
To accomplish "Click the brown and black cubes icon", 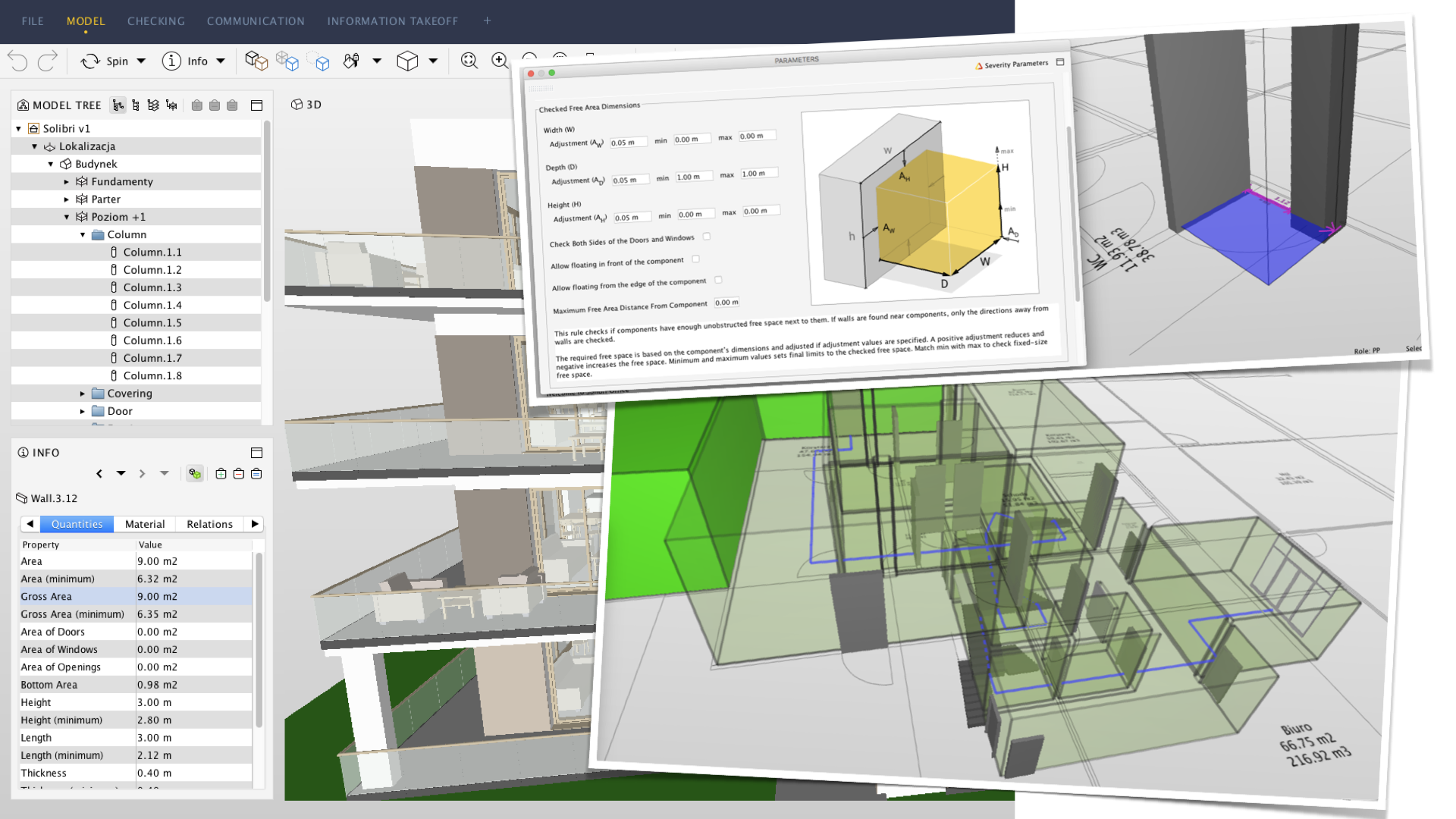I will pyautogui.click(x=256, y=61).
